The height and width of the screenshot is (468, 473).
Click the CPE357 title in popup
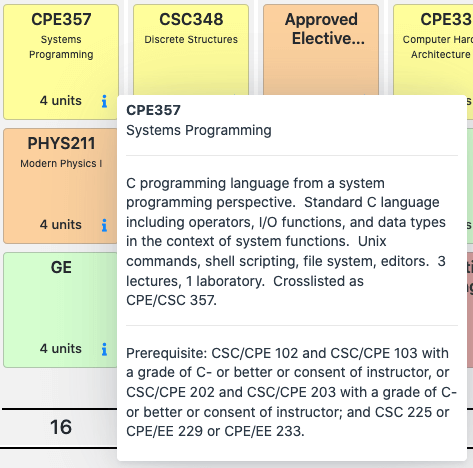(153, 110)
